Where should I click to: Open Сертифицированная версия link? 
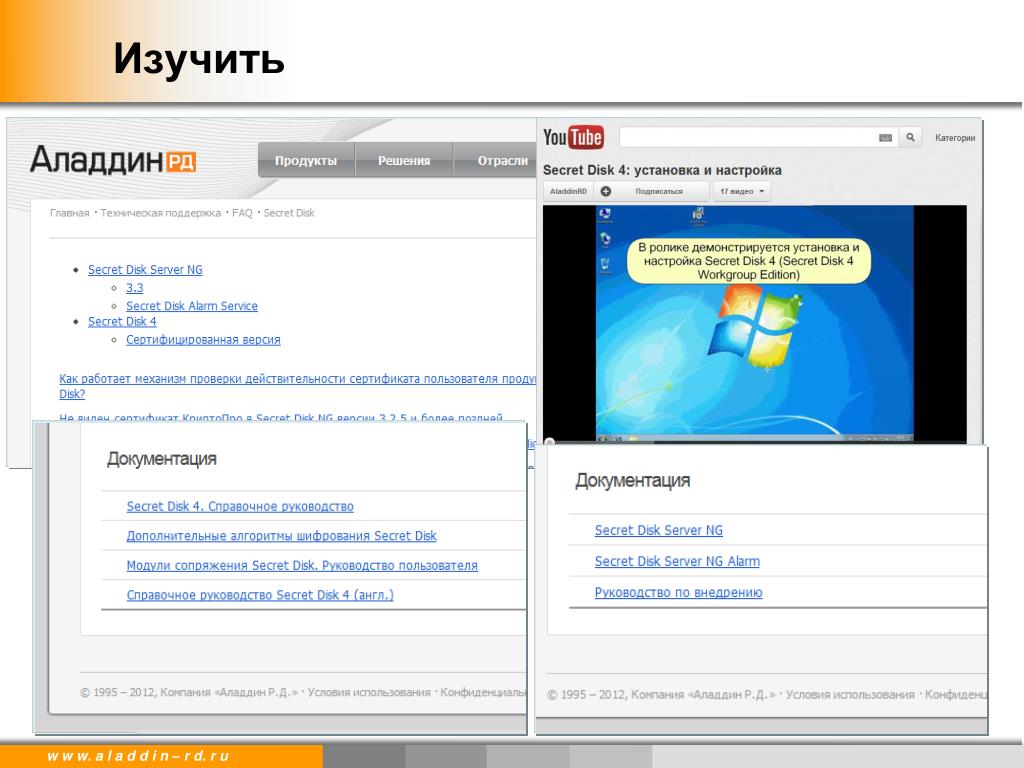point(203,340)
